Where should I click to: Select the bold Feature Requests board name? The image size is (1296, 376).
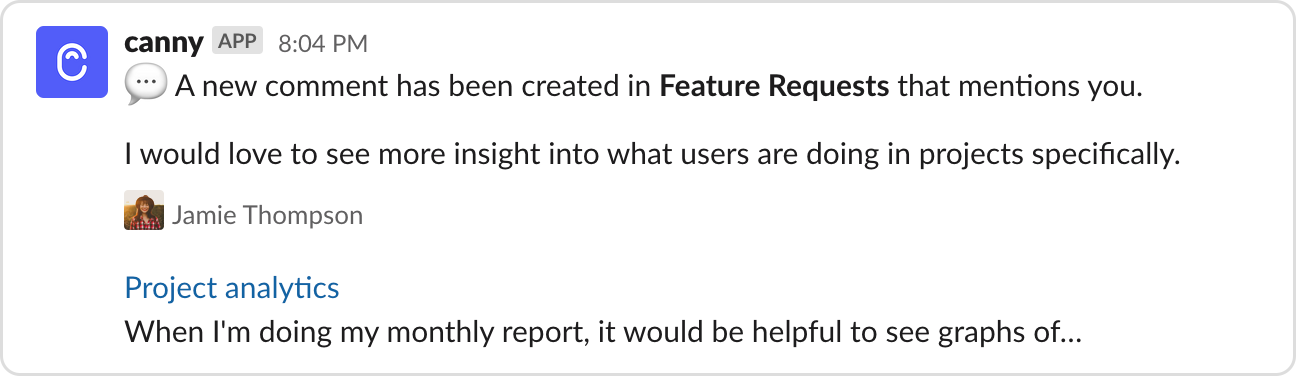[774, 87]
